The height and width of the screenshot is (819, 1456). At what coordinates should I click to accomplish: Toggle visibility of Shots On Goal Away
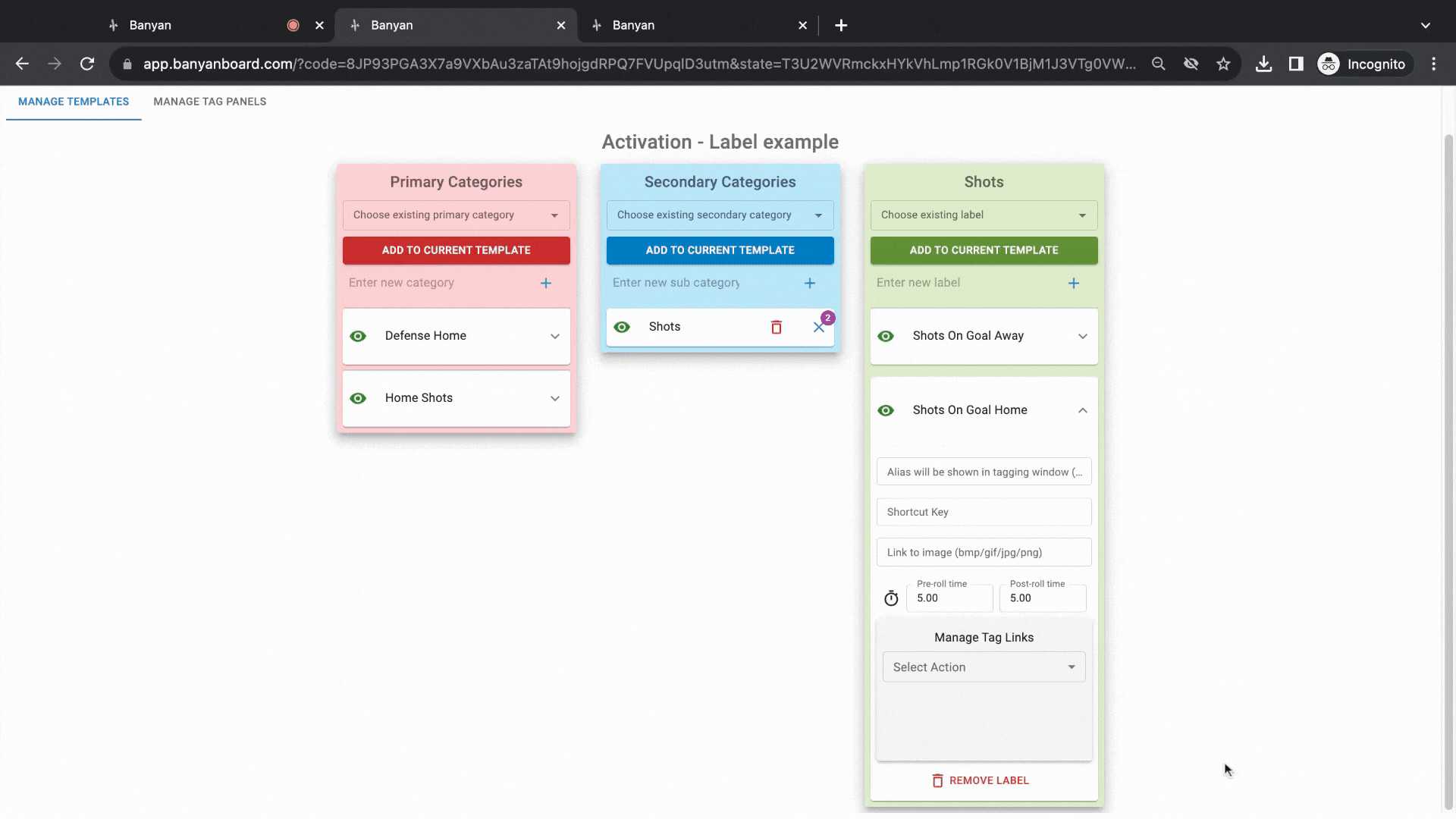coord(886,336)
